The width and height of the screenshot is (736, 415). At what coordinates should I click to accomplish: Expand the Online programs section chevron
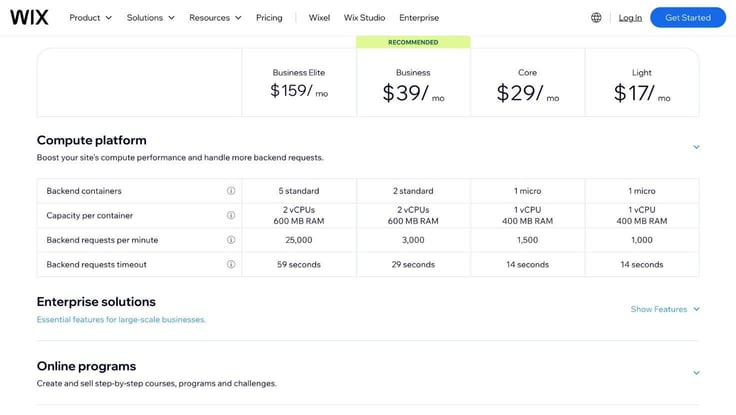point(697,373)
